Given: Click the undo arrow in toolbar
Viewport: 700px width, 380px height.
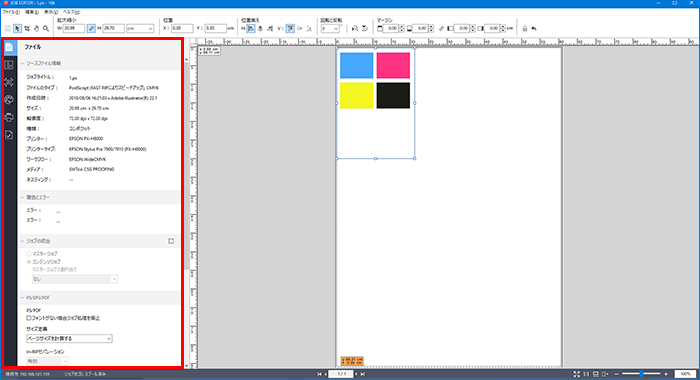Looking at the screenshot, I should (x=533, y=29).
